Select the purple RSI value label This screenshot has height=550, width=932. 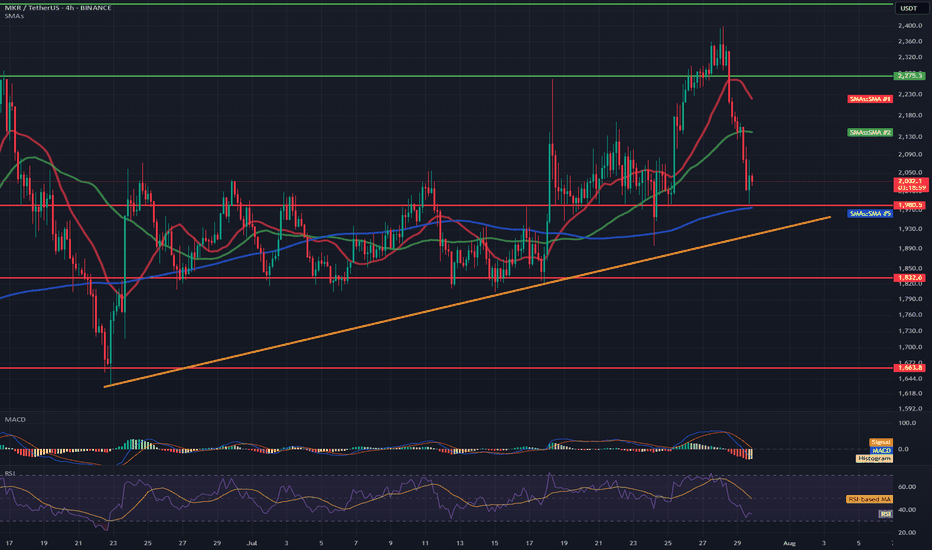pyautogui.click(x=886, y=514)
